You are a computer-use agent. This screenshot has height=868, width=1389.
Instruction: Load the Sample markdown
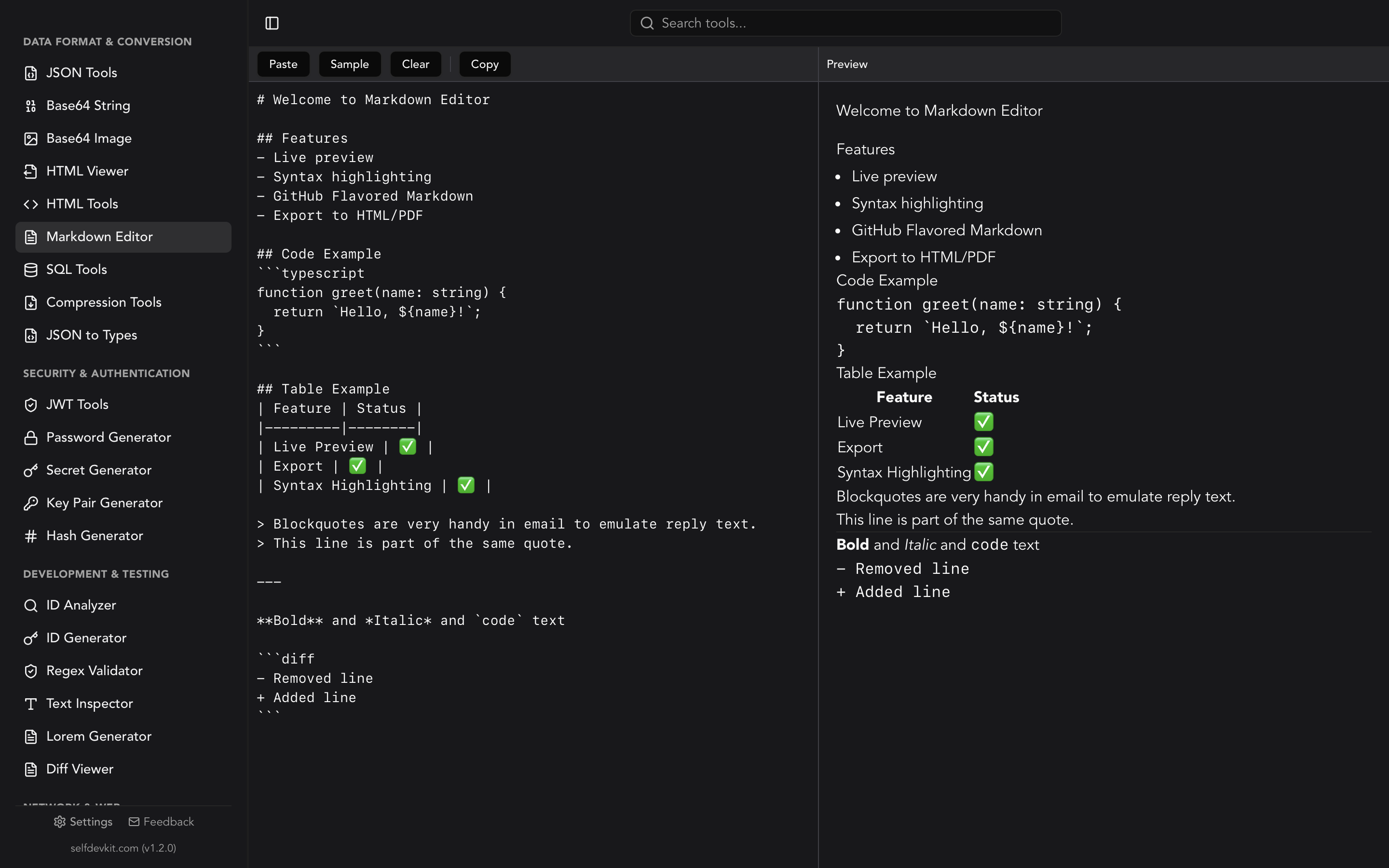pyautogui.click(x=350, y=64)
